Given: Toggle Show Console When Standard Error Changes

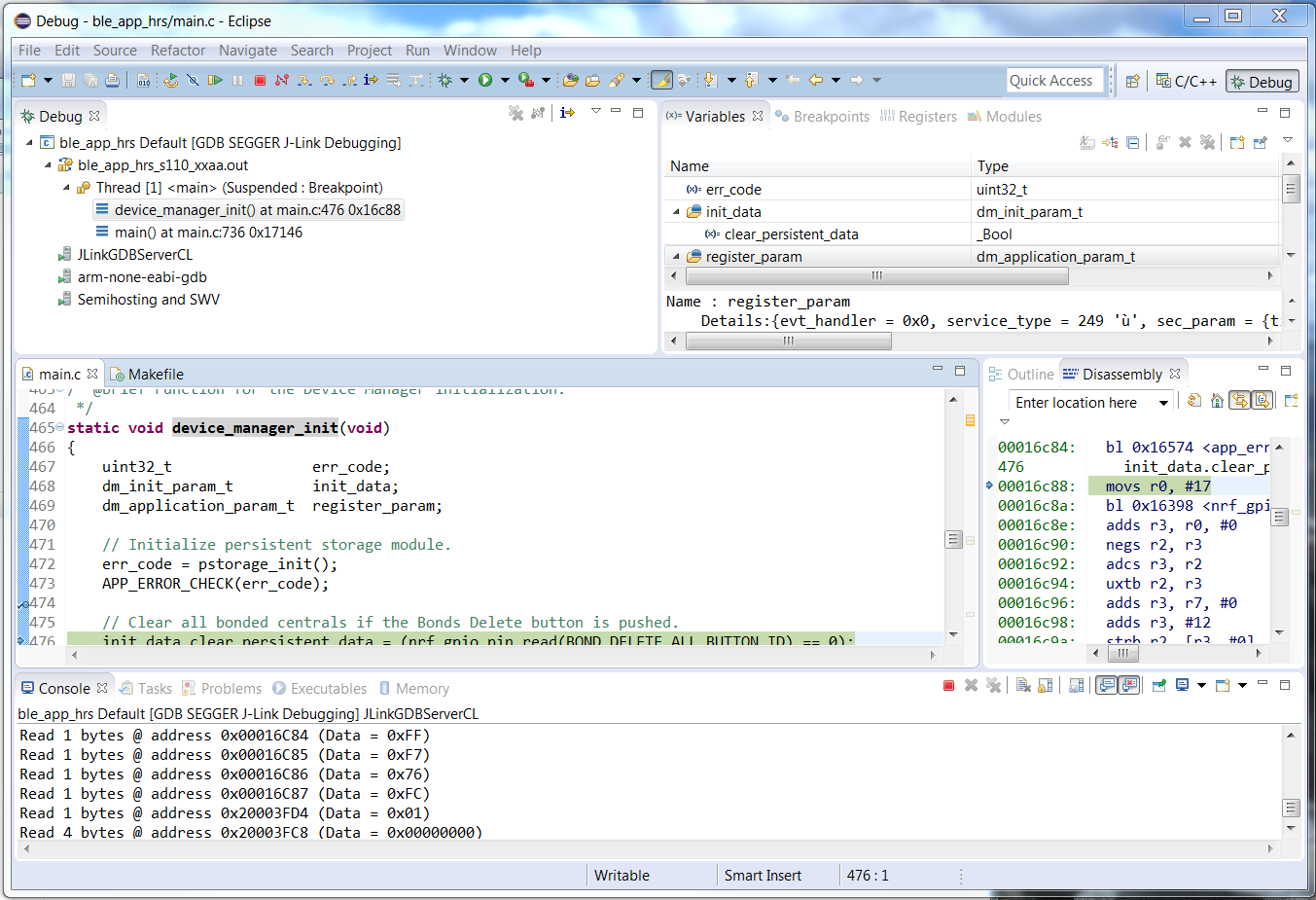Looking at the screenshot, I should tap(1128, 686).
